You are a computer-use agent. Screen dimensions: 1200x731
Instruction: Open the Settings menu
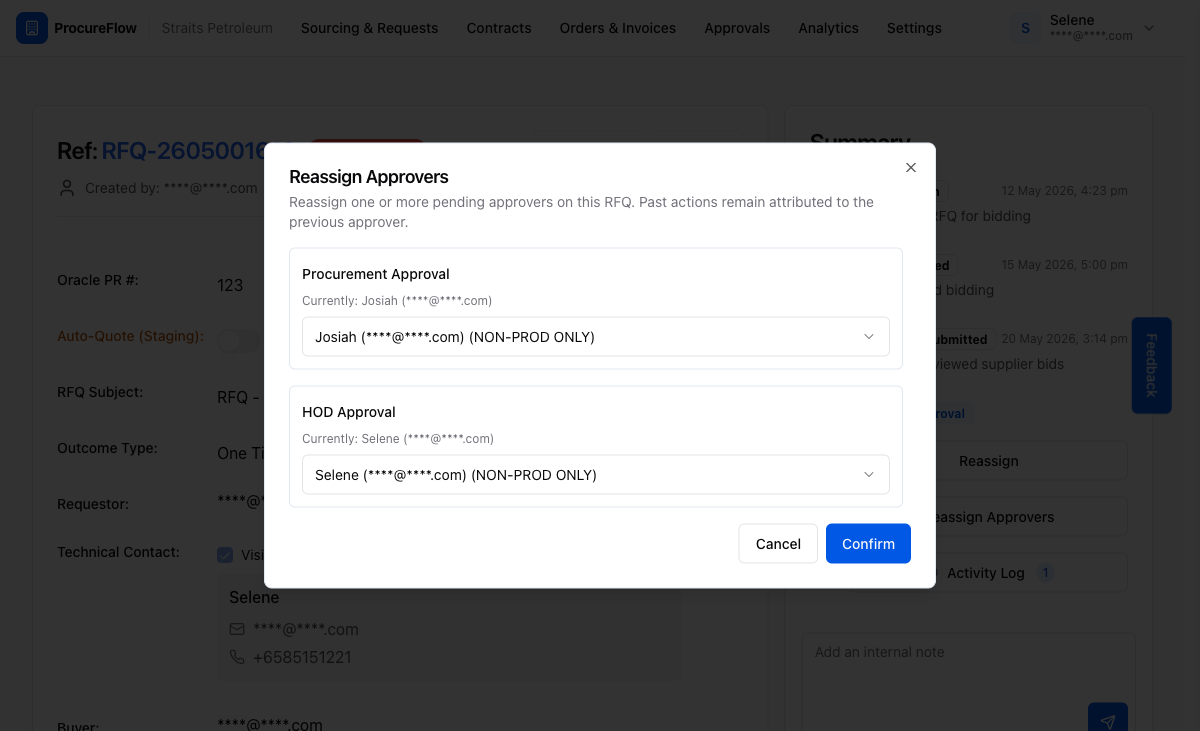pos(914,28)
